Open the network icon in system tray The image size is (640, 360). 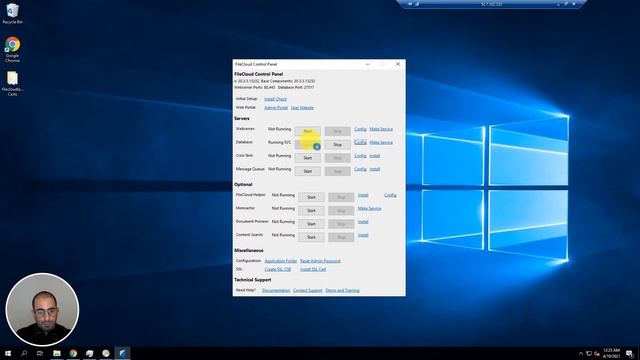point(589,353)
